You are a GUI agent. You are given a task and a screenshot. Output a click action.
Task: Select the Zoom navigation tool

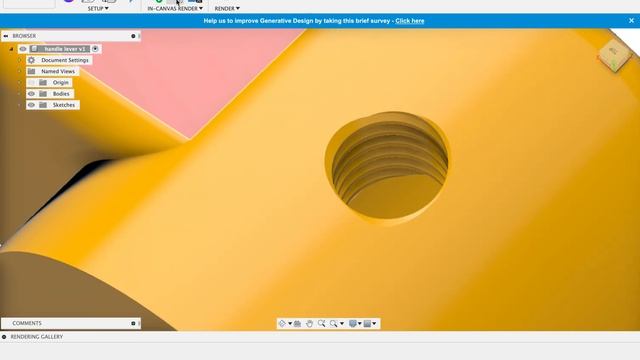click(322, 324)
